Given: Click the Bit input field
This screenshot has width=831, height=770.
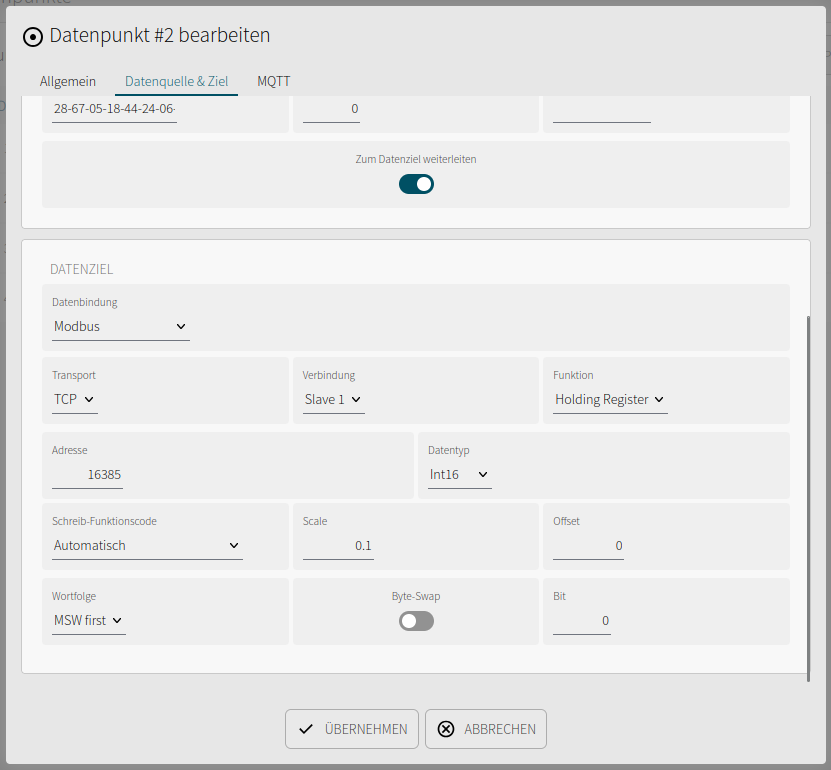Looking at the screenshot, I should (581, 621).
